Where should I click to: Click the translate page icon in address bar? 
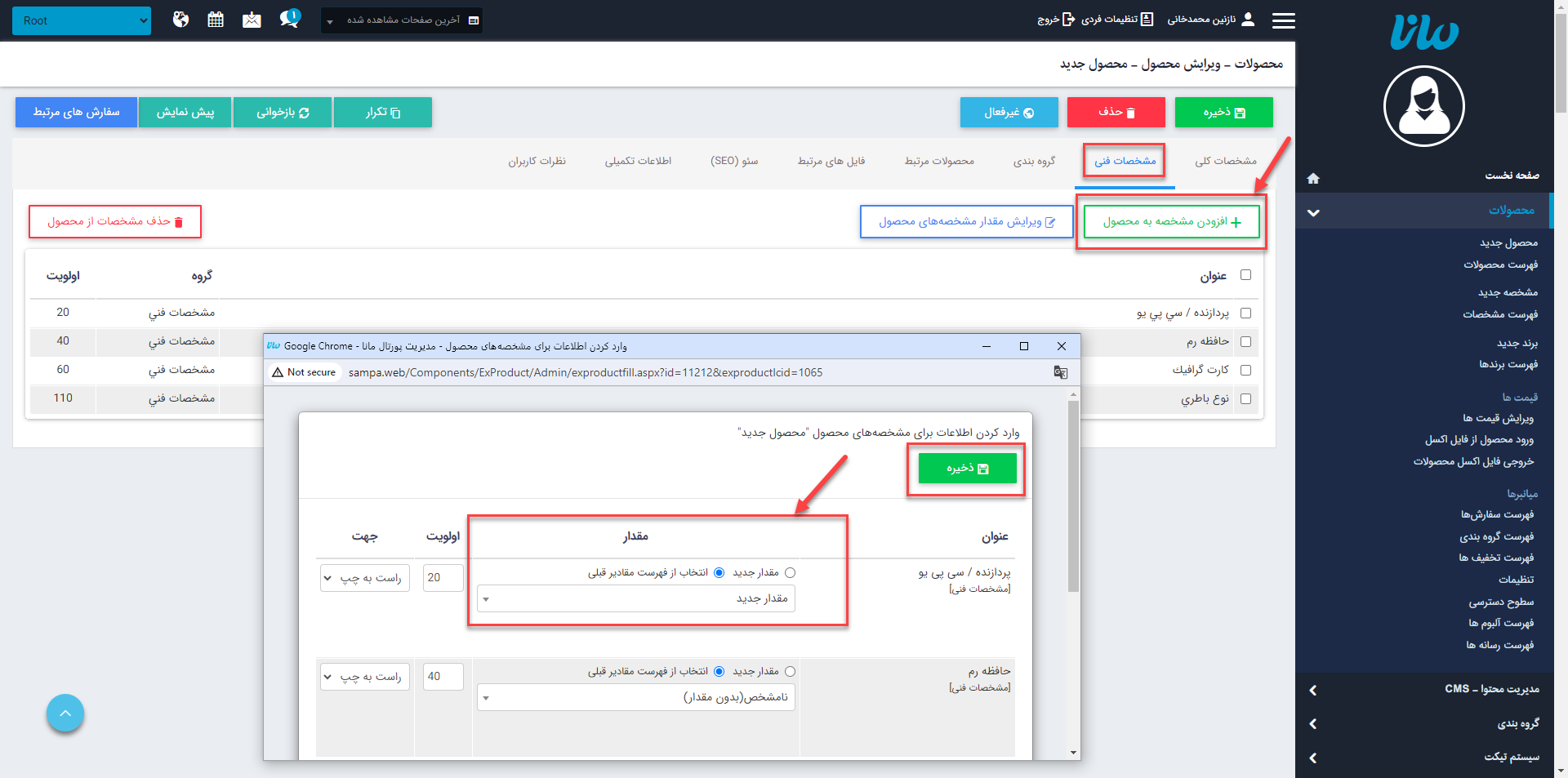(1060, 372)
